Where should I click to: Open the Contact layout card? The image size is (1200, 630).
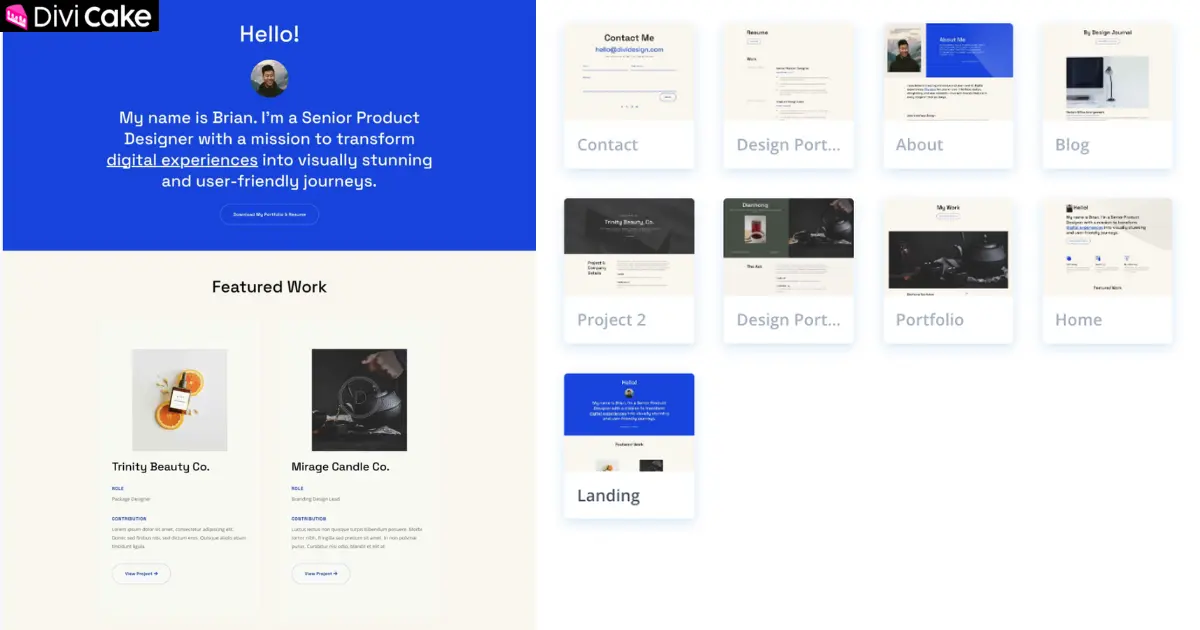click(629, 96)
